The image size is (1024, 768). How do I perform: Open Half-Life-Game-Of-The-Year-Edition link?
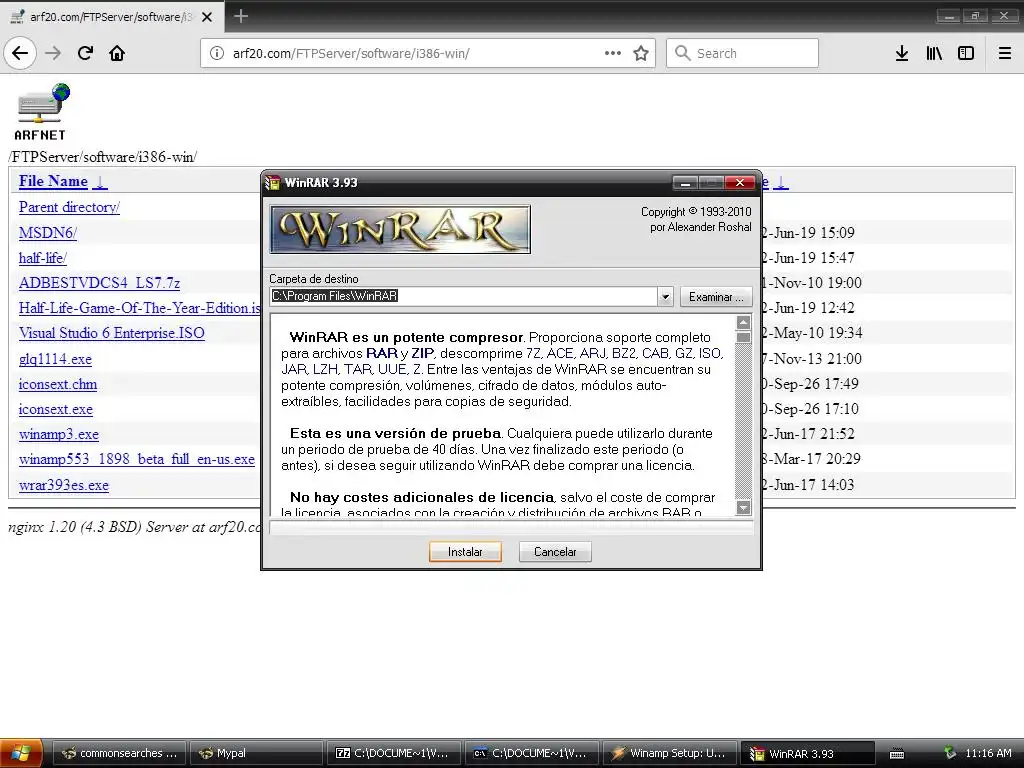click(x=139, y=308)
